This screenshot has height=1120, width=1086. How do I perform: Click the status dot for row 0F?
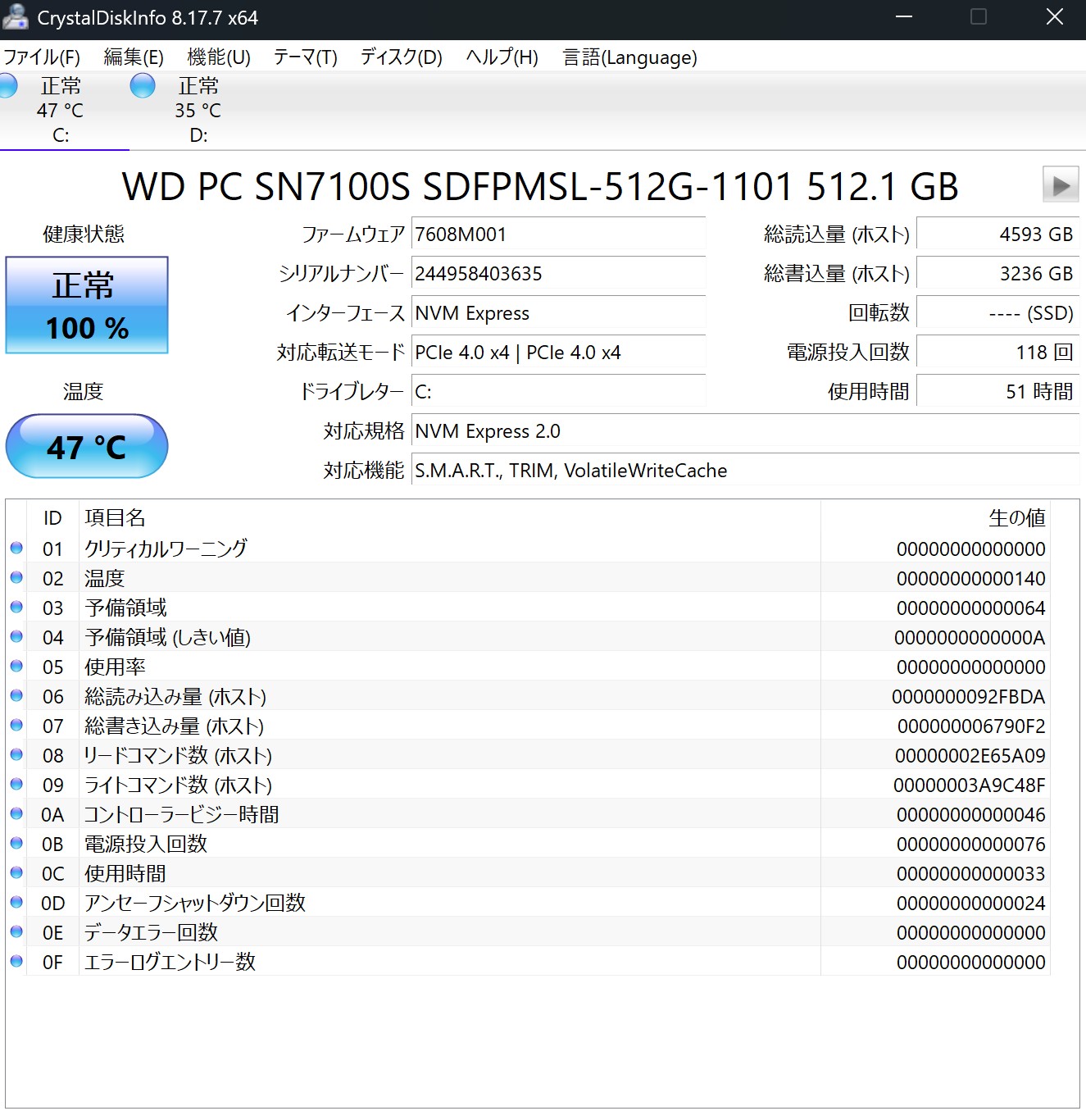pyautogui.click(x=16, y=961)
